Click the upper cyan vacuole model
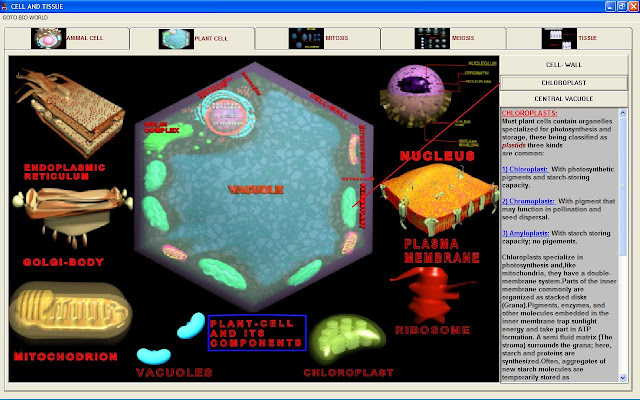The height and width of the screenshot is (400, 640). [191, 325]
